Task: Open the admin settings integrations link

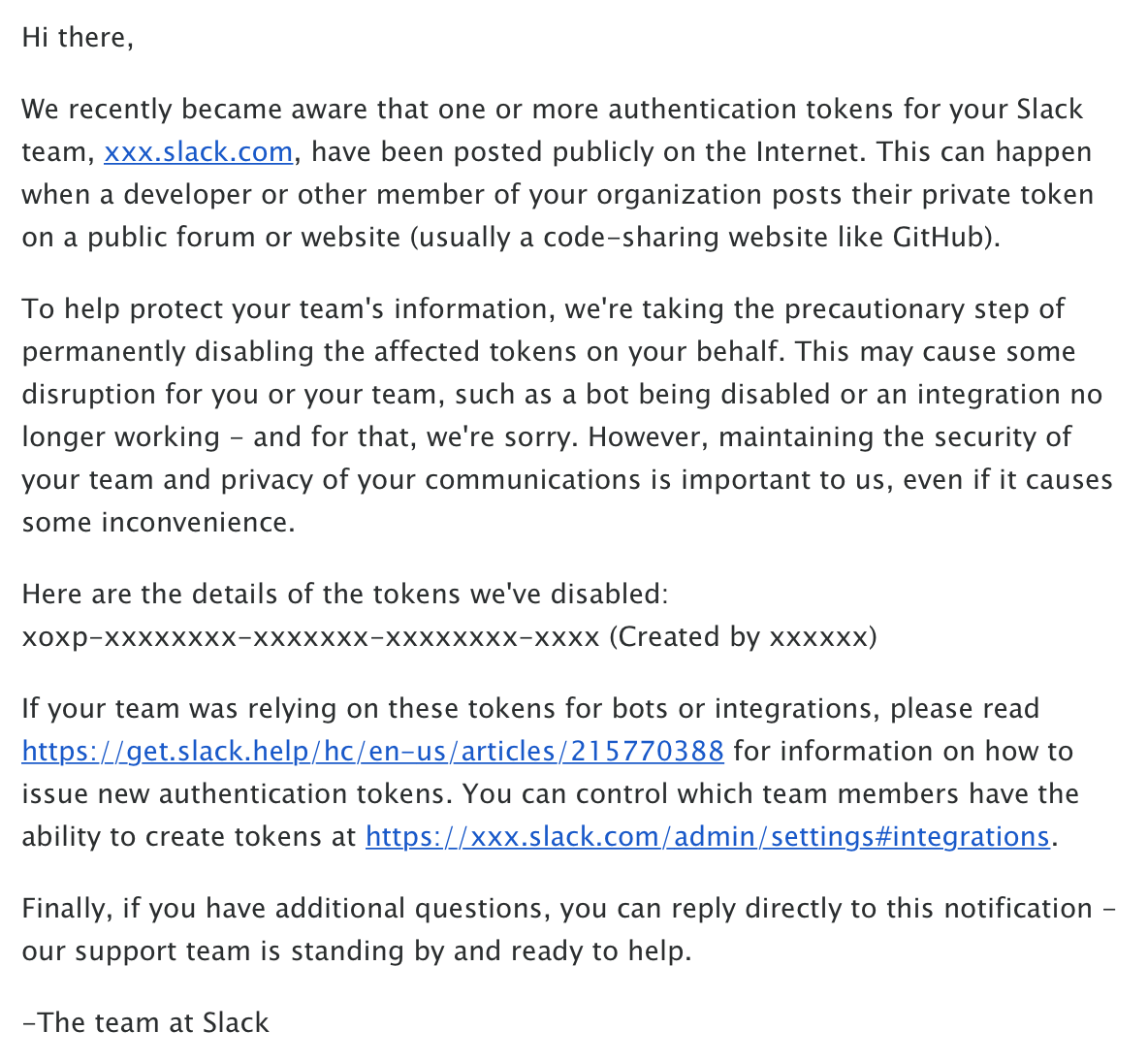Action: (x=707, y=837)
